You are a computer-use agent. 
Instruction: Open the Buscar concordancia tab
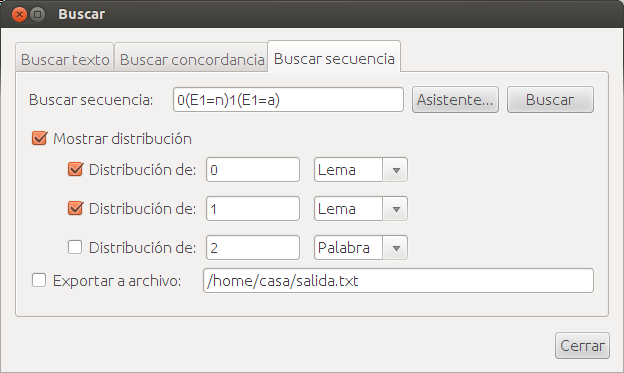[x=191, y=59]
